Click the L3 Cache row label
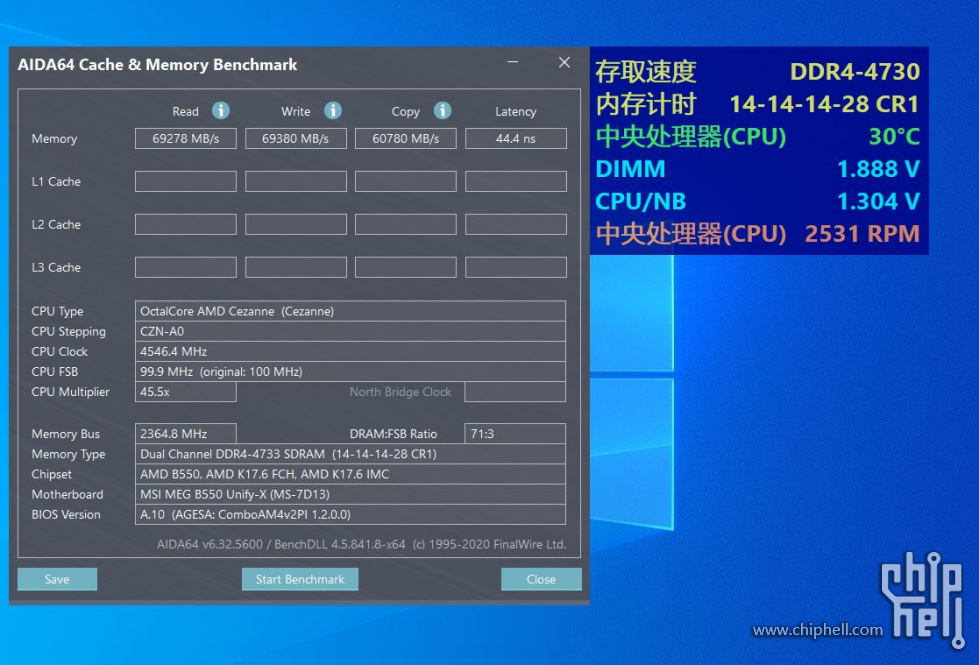The image size is (979, 665). tap(56, 267)
